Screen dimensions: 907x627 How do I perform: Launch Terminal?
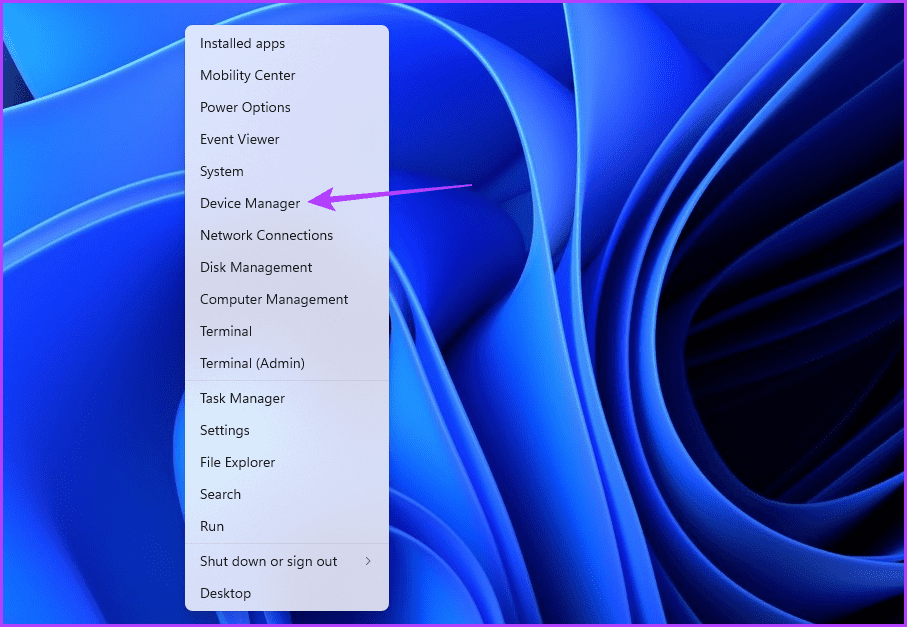tap(226, 332)
